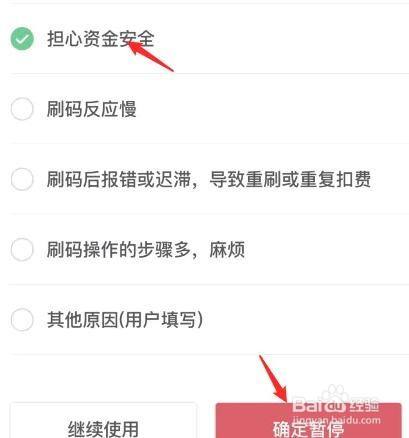The image size is (409, 438).
Task: Click the 导致重刷或重复扣费 text
Action: (290, 179)
